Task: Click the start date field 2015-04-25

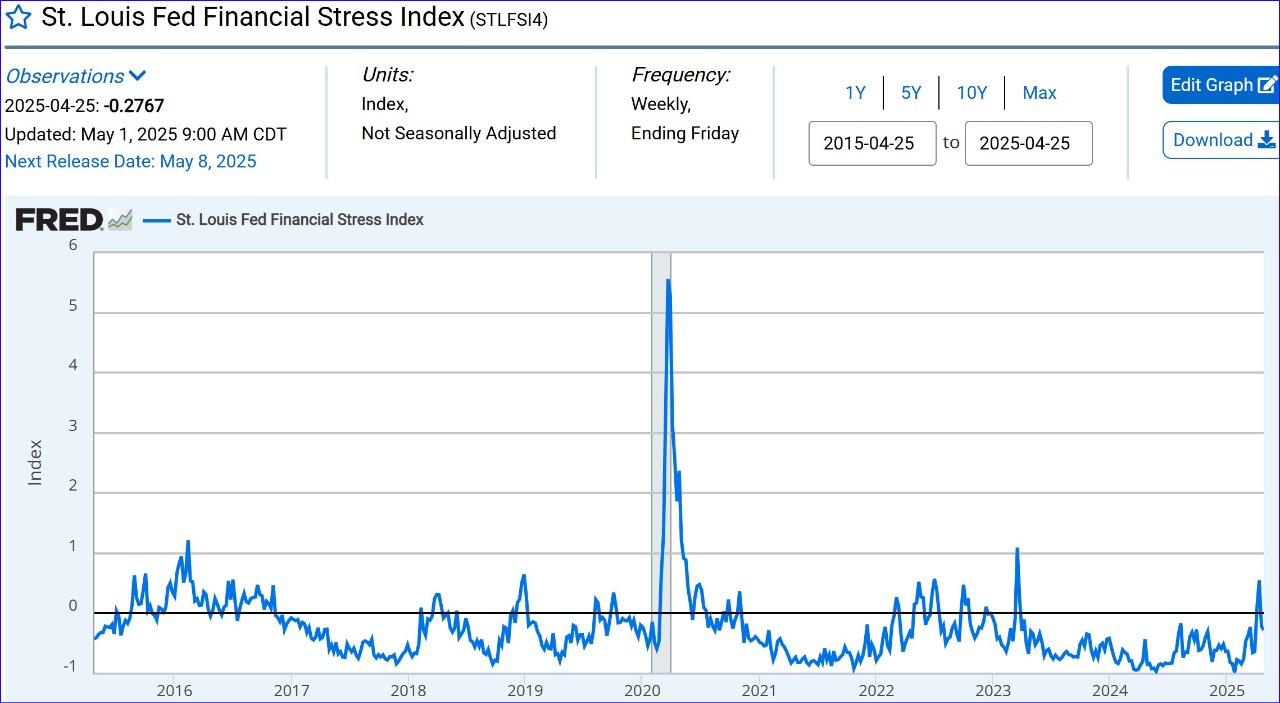Action: pos(872,143)
